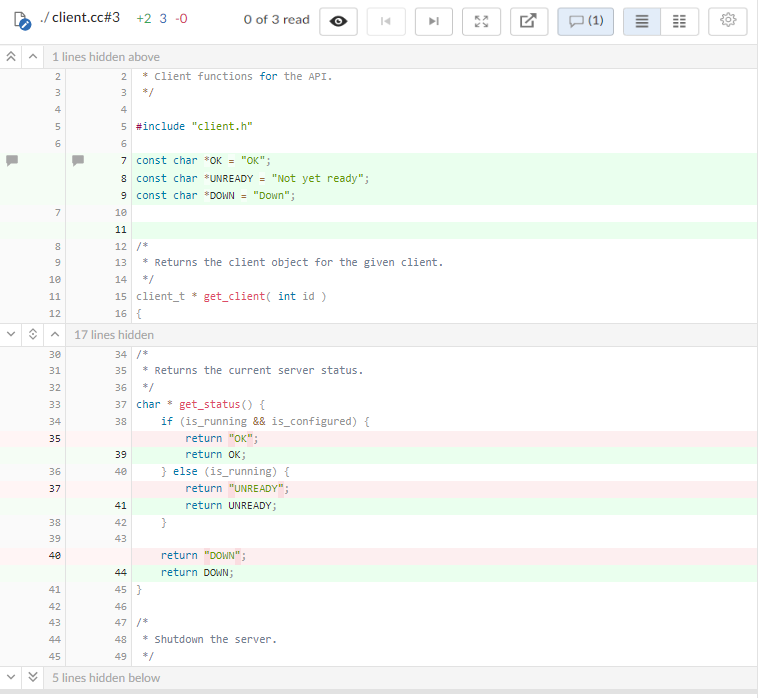Image resolution: width=763 pixels, height=698 pixels.
Task: Show more lines below the last hunk
Action: pos(11,677)
